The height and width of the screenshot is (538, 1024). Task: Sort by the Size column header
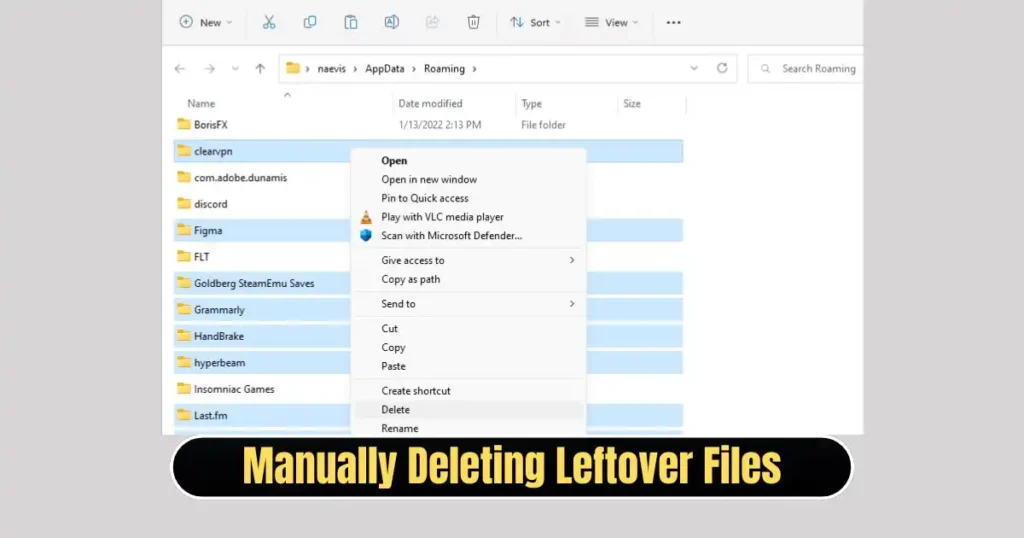pyautogui.click(x=632, y=103)
